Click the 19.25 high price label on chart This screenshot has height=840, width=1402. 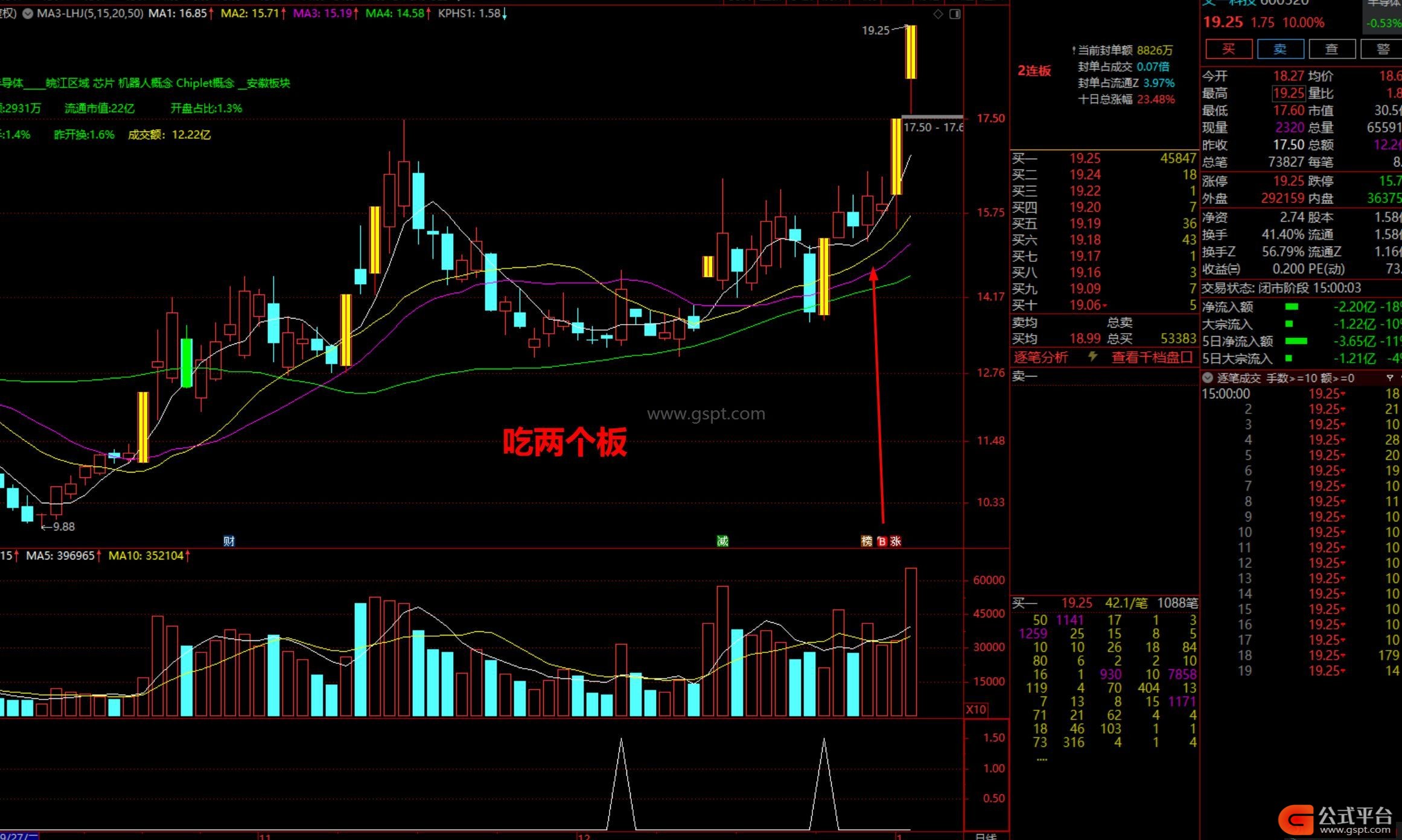[x=875, y=30]
